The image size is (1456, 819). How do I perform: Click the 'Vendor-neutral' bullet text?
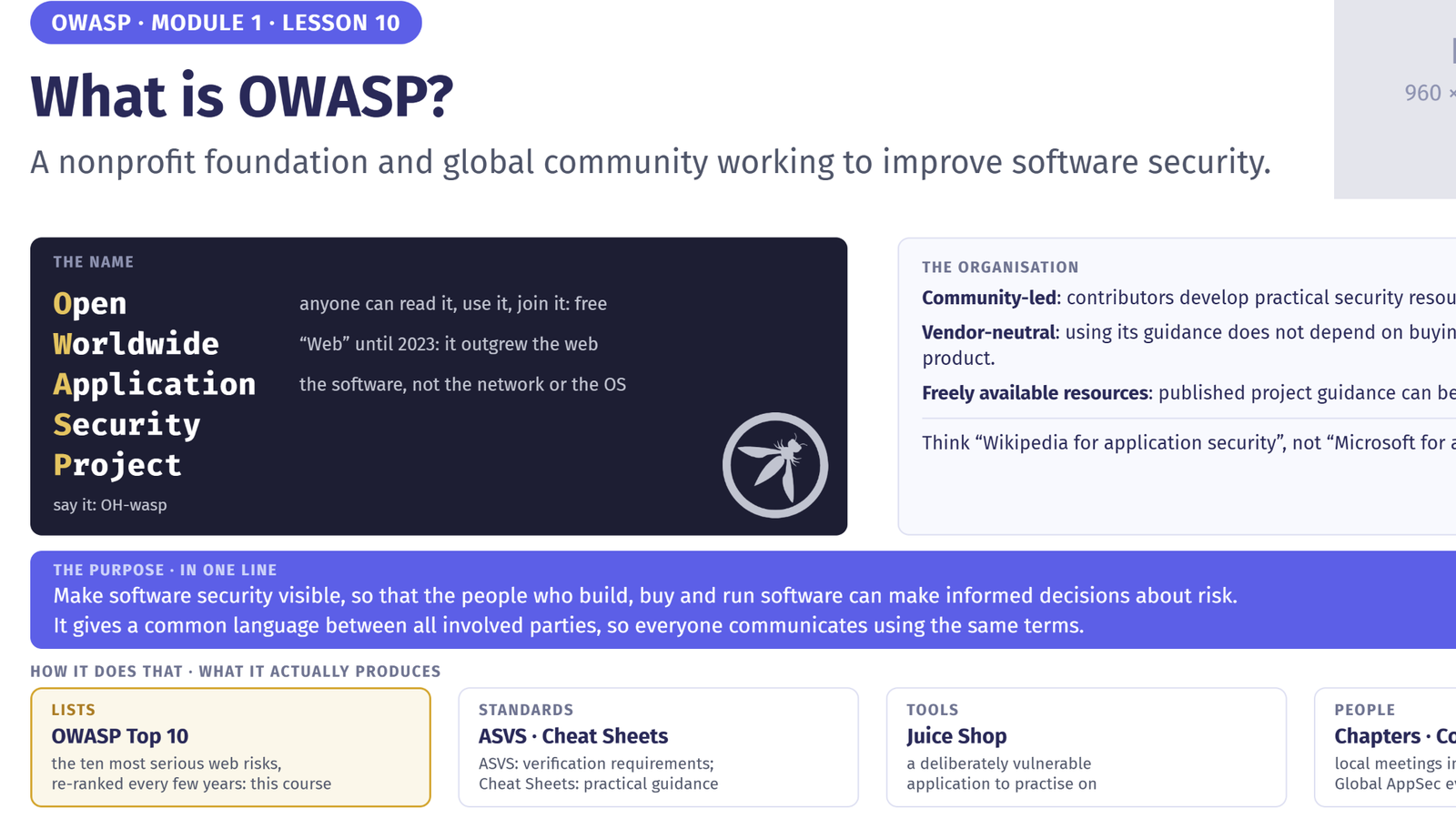[1188, 345]
